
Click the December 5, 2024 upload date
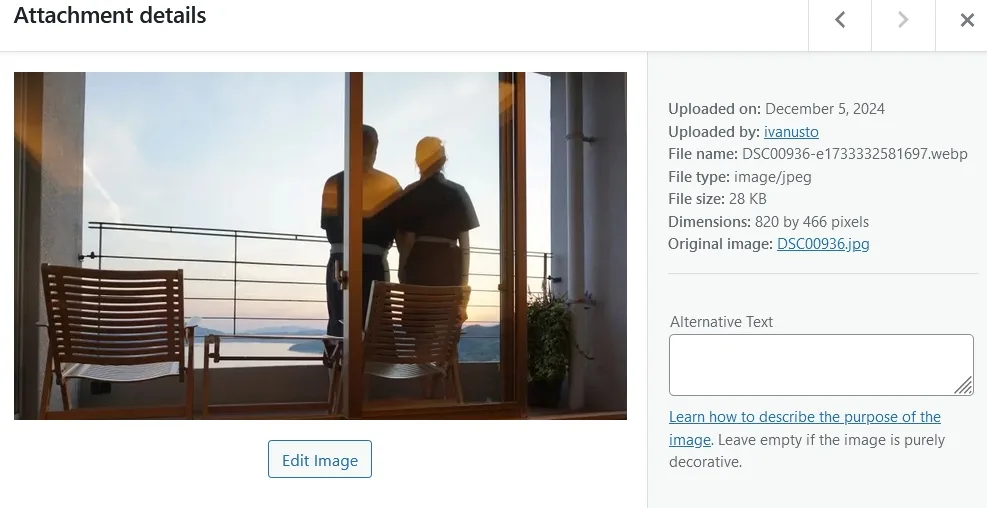(x=825, y=109)
